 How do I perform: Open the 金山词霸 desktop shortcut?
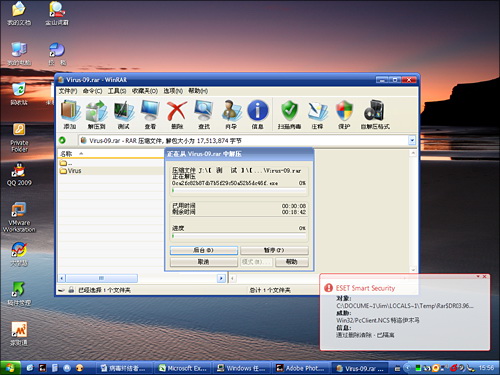click(57, 14)
